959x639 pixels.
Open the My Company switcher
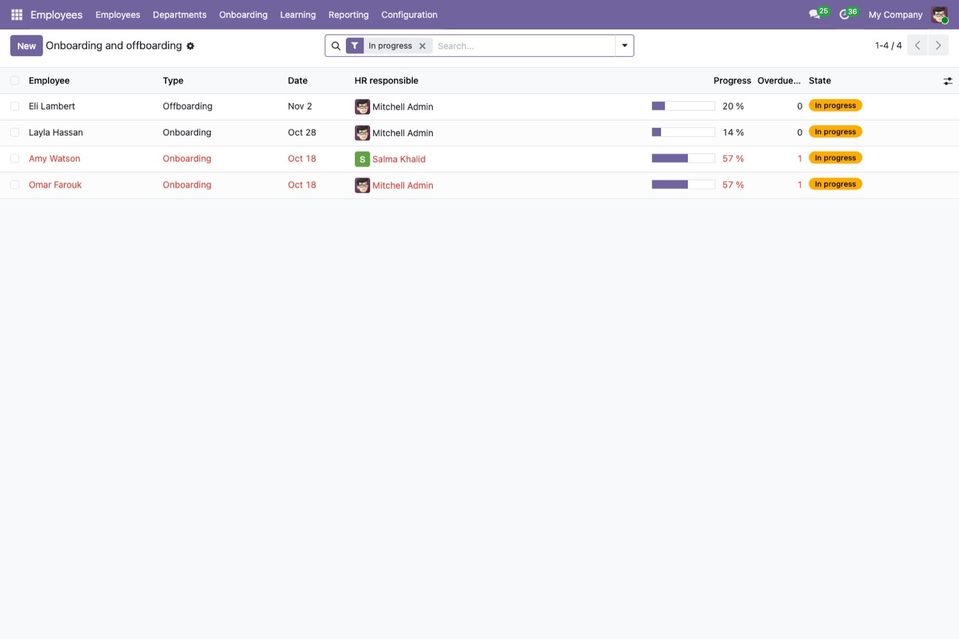895,15
